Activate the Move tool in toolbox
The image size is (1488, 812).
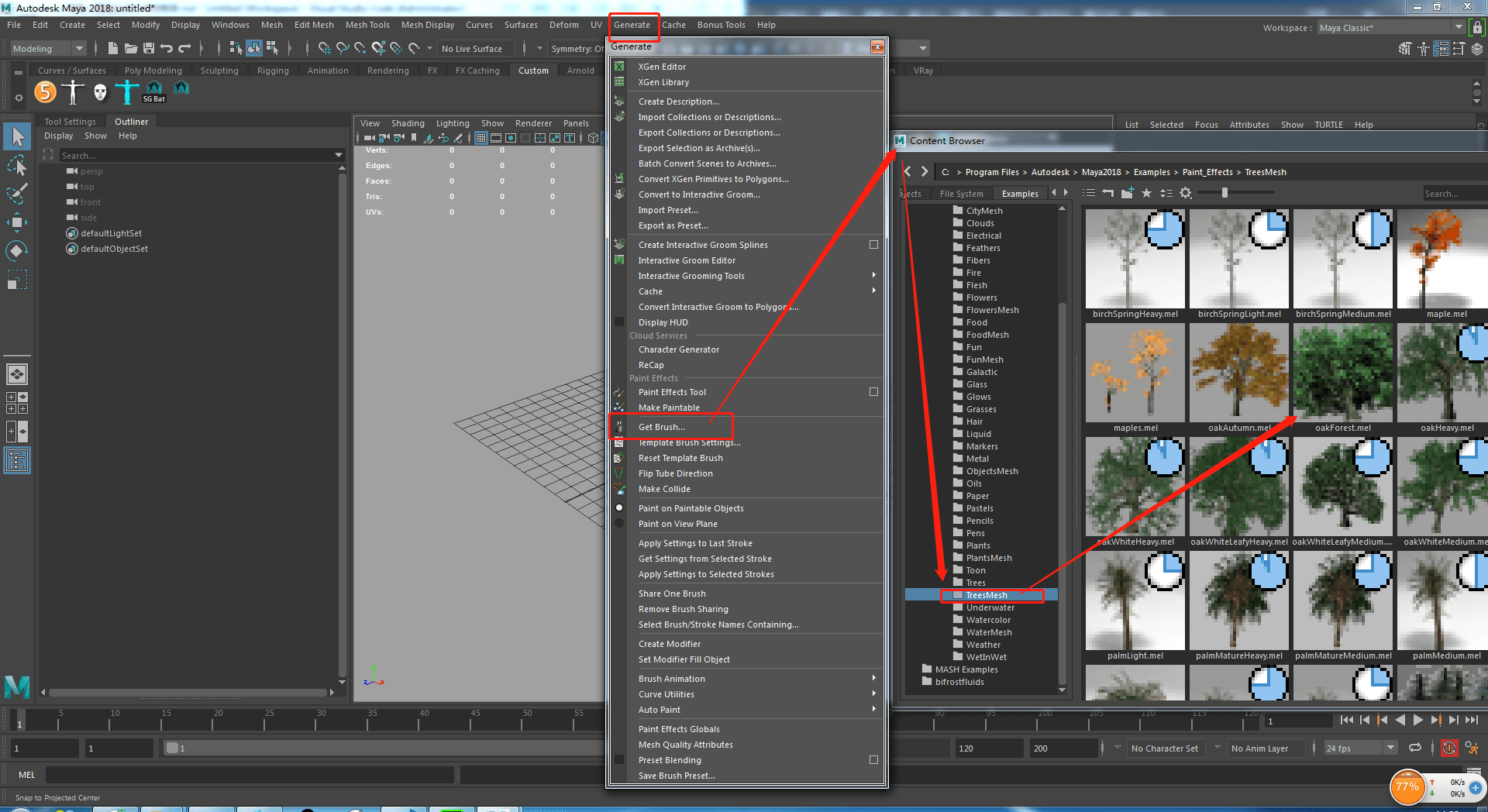(x=17, y=222)
